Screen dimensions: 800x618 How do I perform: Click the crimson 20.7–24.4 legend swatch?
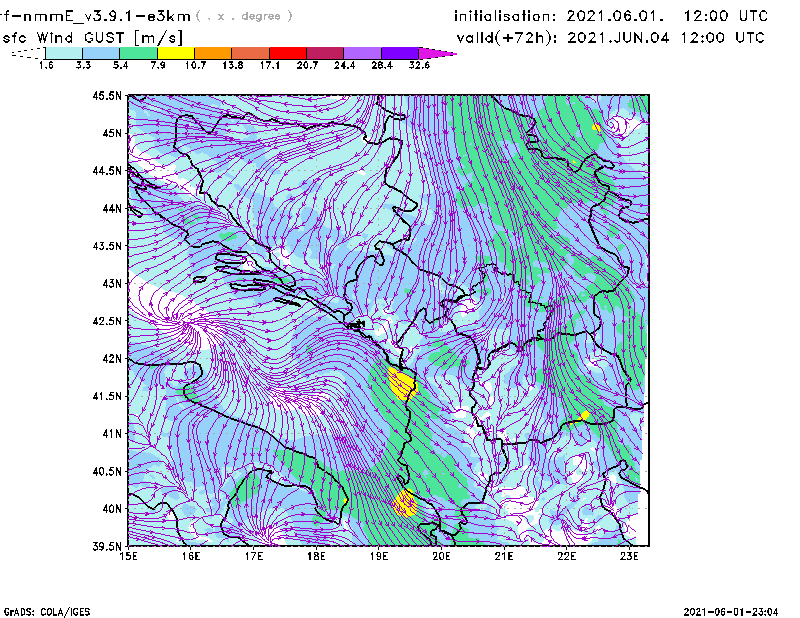click(325, 53)
